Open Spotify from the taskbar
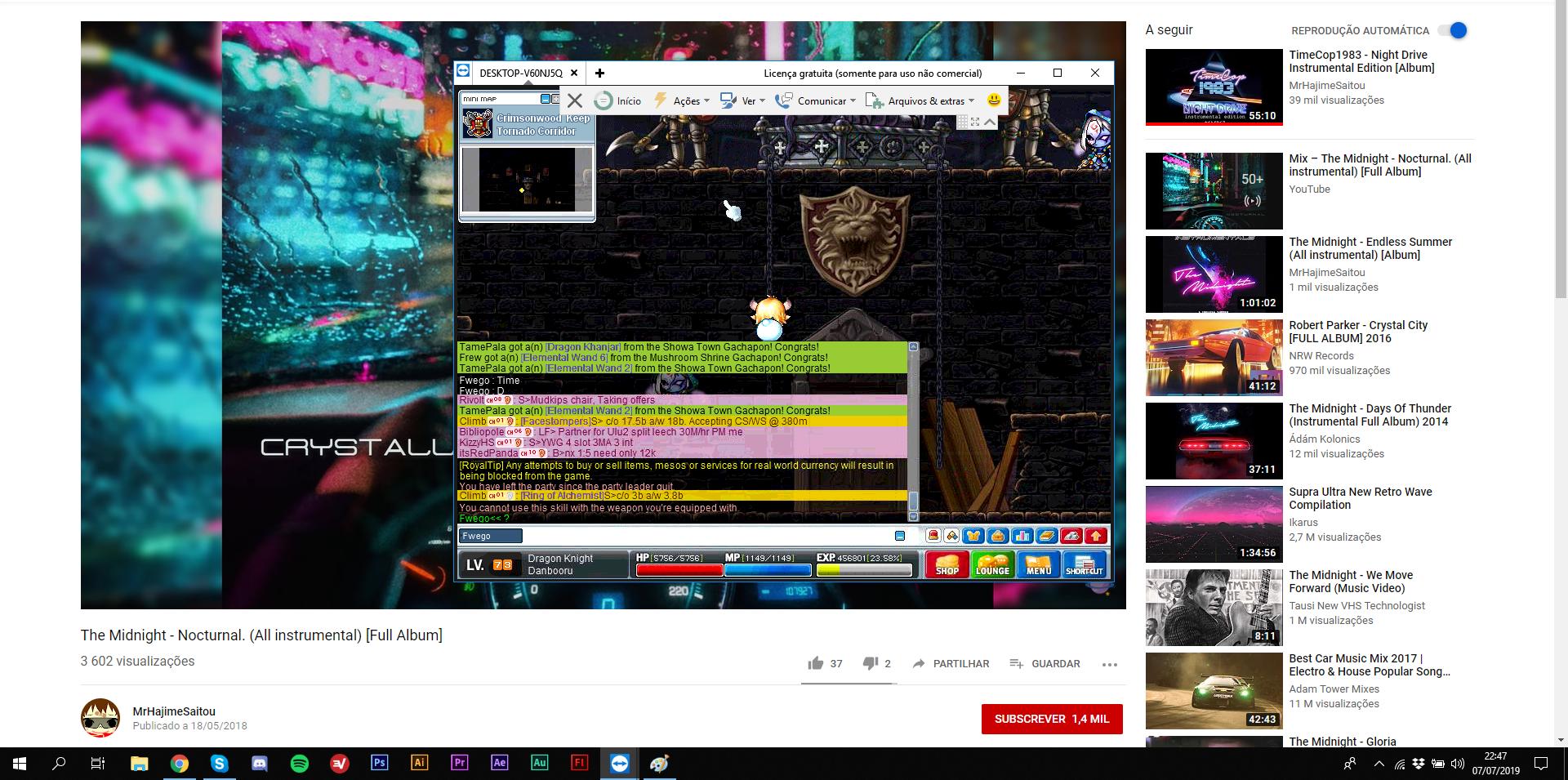 tap(300, 764)
